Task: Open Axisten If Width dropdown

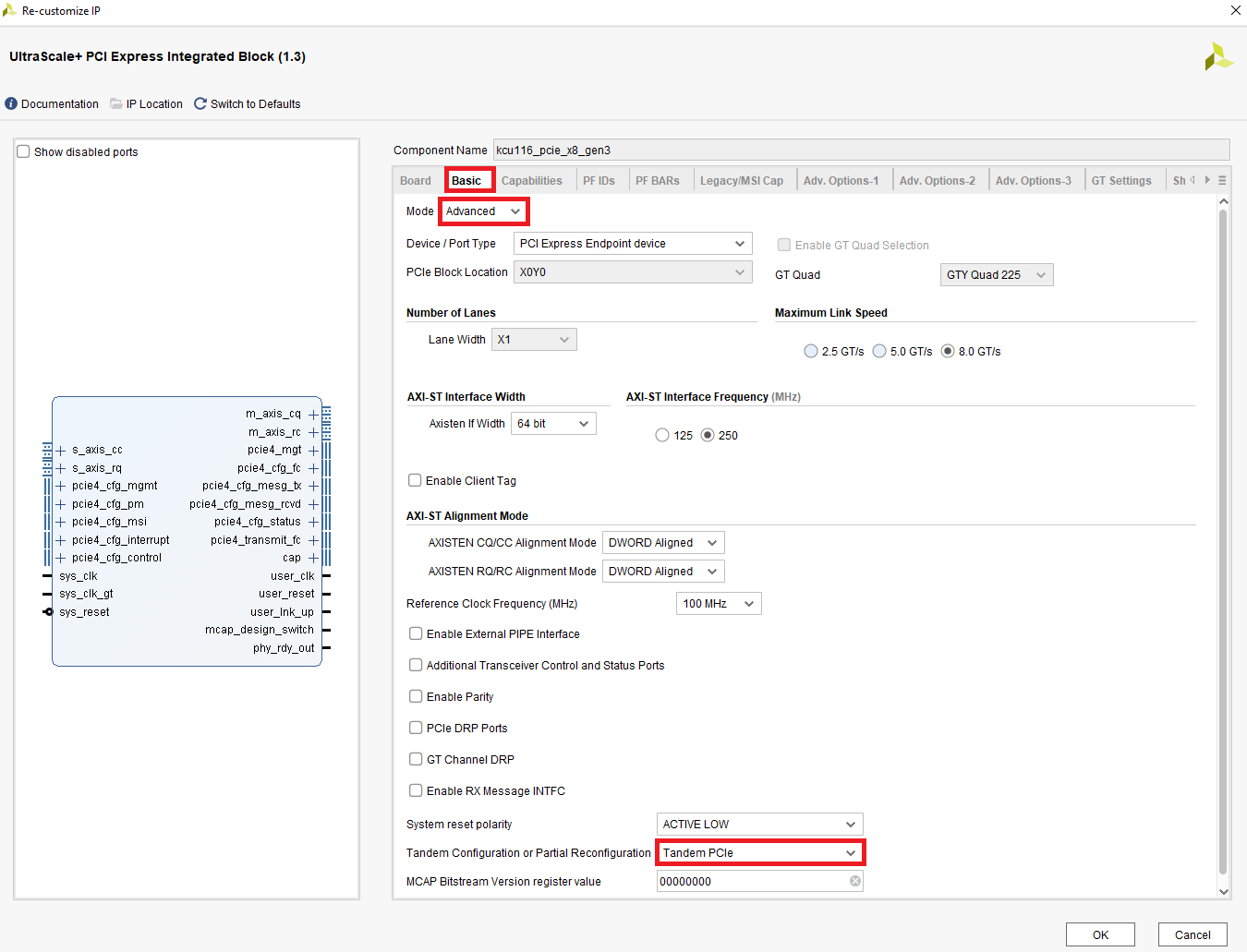Action: pyautogui.click(x=553, y=424)
